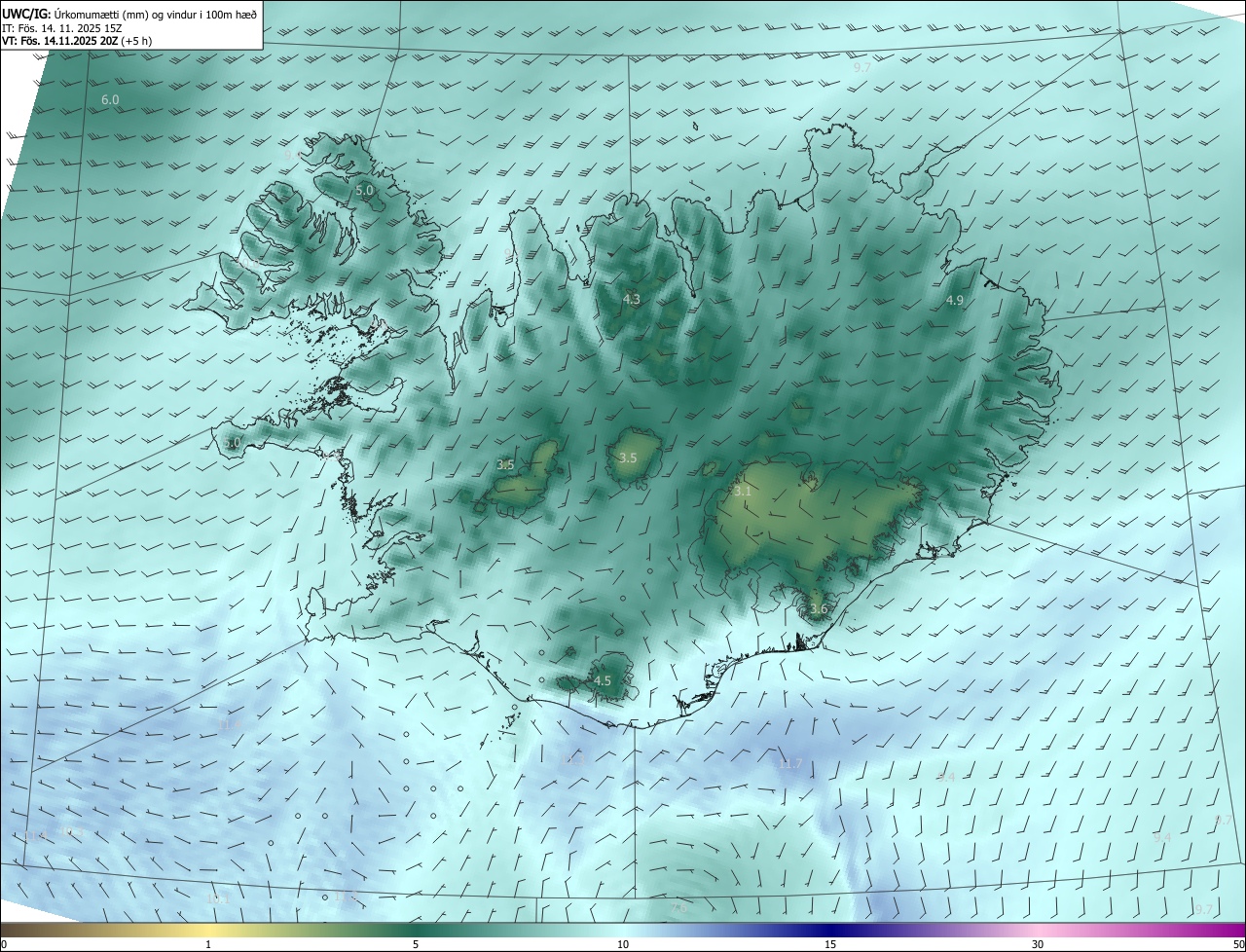Viewport: 1246px width, 952px height.
Task: Click the '10' tick label on the color scale
Action: point(623,944)
